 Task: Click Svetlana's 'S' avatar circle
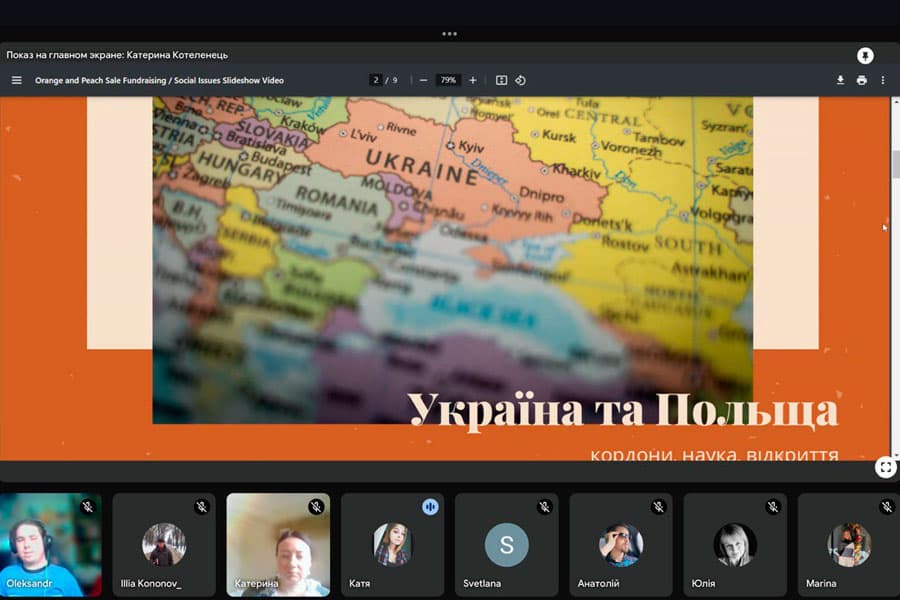[507, 545]
